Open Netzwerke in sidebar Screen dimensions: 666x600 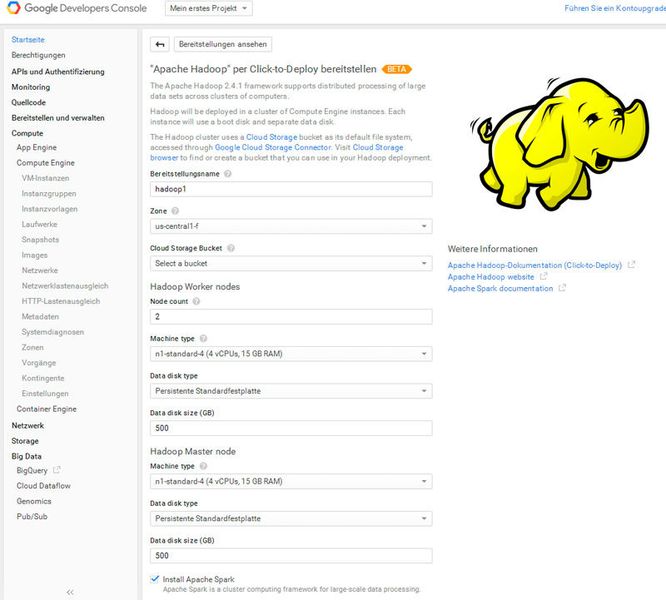40,270
